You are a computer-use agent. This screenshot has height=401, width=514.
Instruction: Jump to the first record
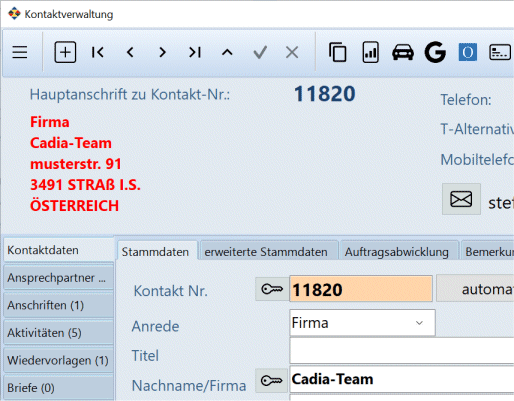tap(98, 52)
